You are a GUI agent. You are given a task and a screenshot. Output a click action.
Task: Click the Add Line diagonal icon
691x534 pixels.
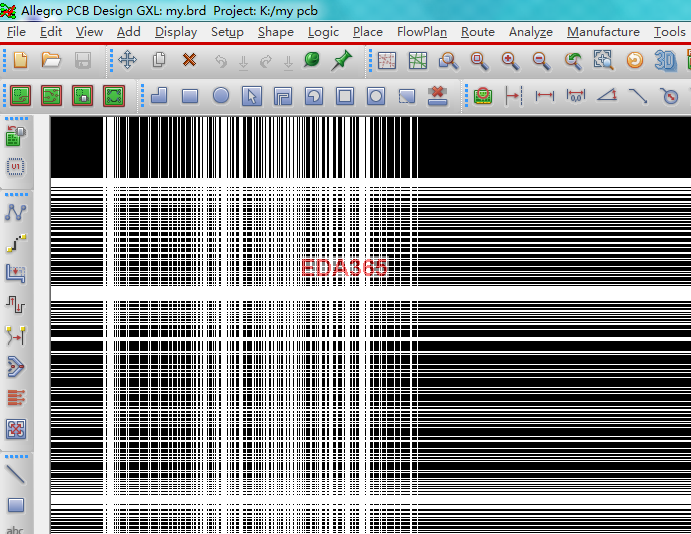click(16, 475)
